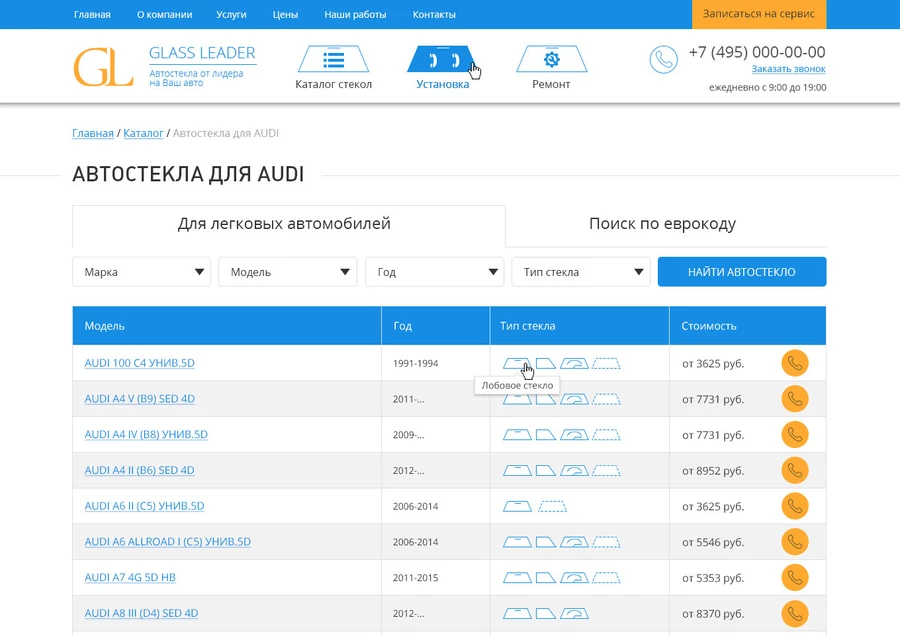Click dashed glass icon in AUDI A6 II (C5) row
This screenshot has height=636, width=900.
(x=552, y=506)
